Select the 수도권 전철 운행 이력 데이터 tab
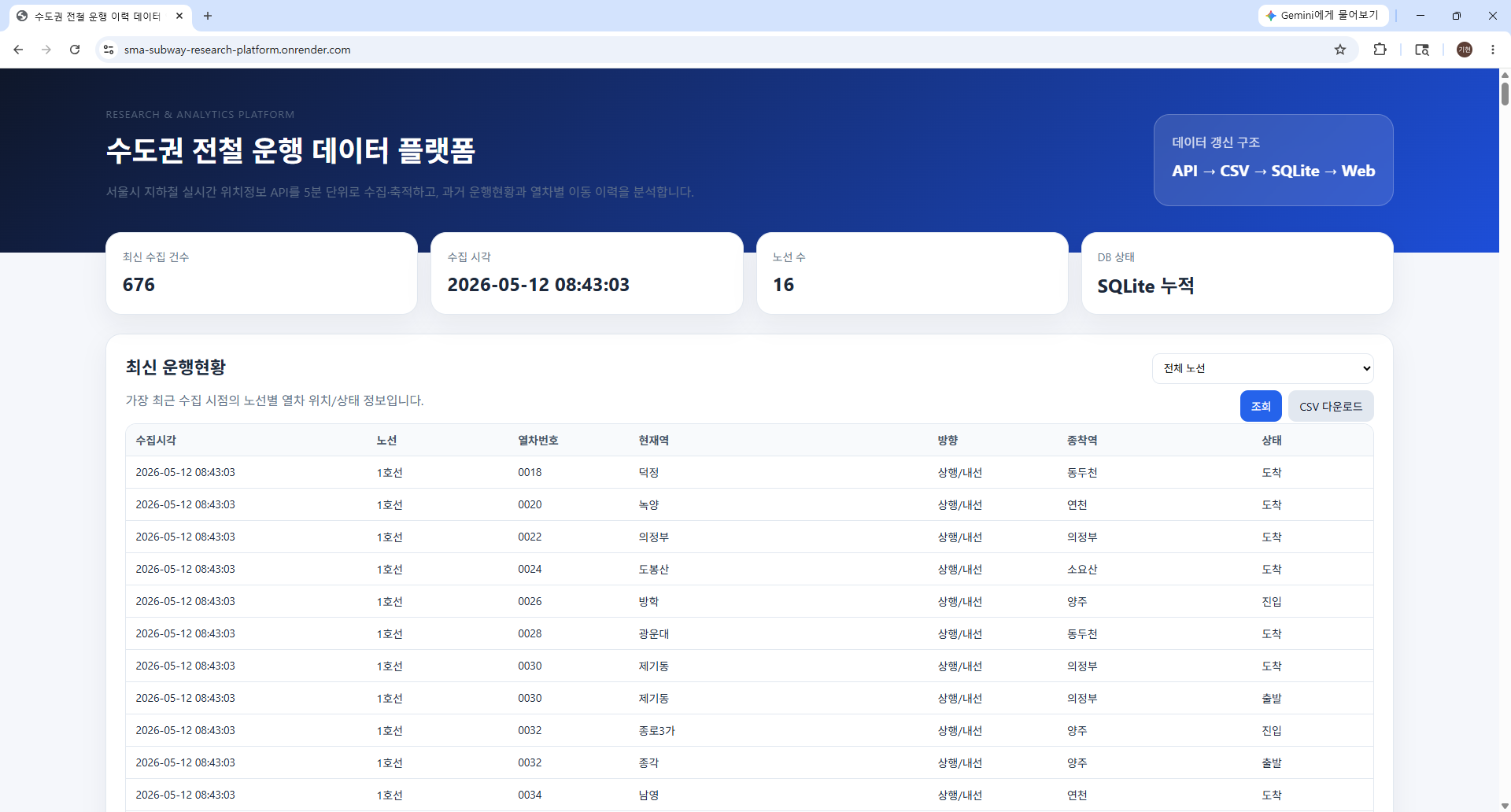The height and width of the screenshot is (812, 1511). (x=98, y=16)
